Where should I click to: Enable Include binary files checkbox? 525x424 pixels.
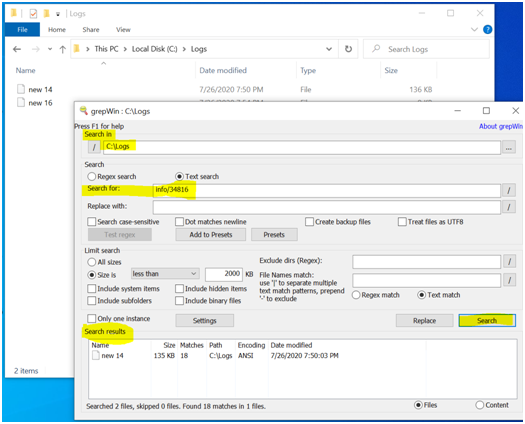pyautogui.click(x=179, y=301)
